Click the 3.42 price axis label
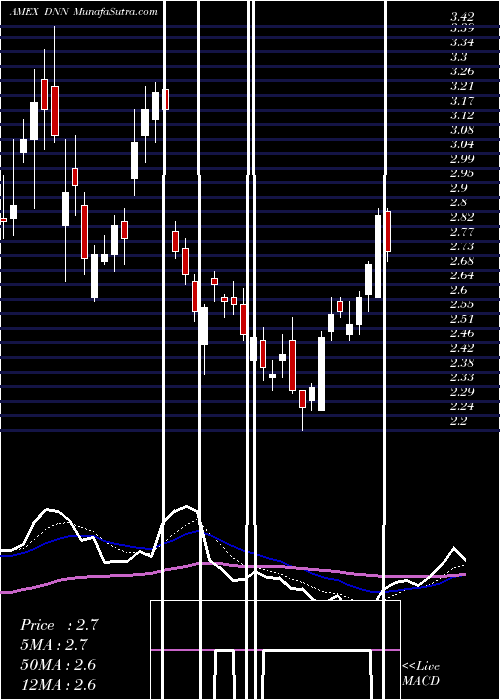The width and height of the screenshot is (500, 700). (x=462, y=17)
